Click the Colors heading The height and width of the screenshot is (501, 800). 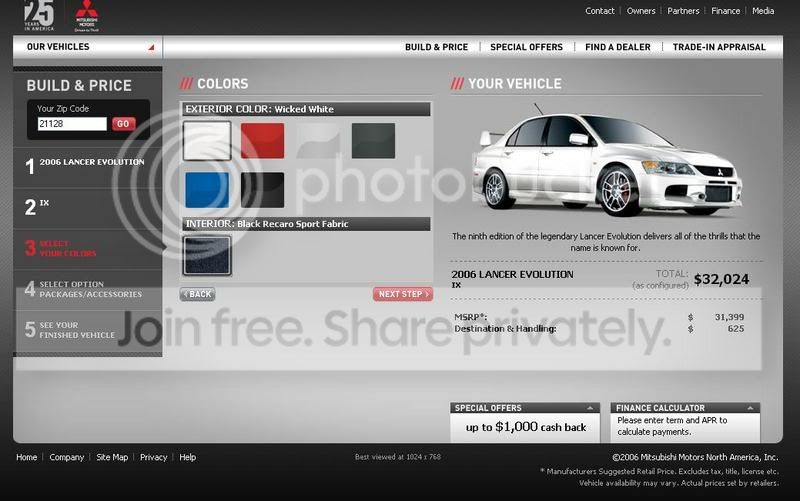coord(222,84)
